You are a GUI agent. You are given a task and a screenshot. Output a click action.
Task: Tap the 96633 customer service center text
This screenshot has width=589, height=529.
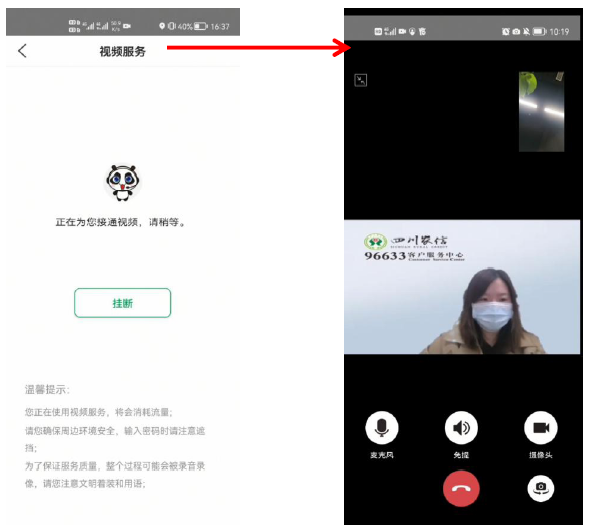pos(414,256)
